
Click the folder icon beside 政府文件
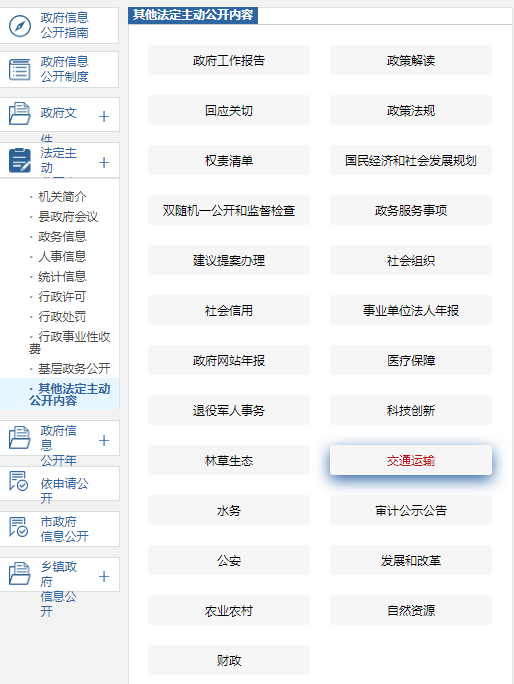tap(20, 113)
